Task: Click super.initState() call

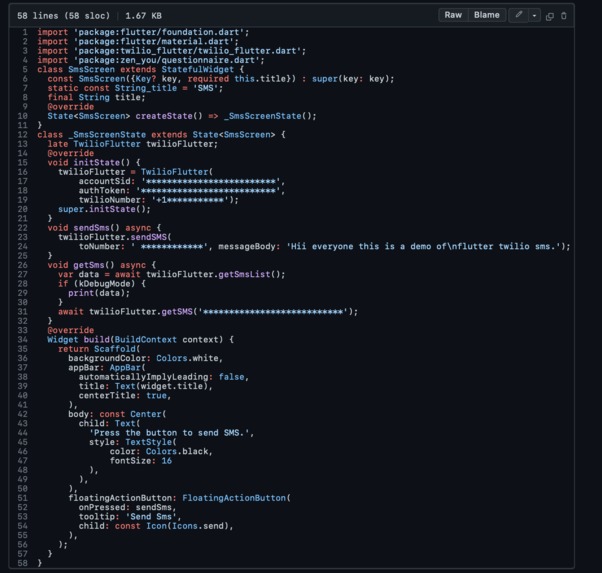Action: [104, 209]
